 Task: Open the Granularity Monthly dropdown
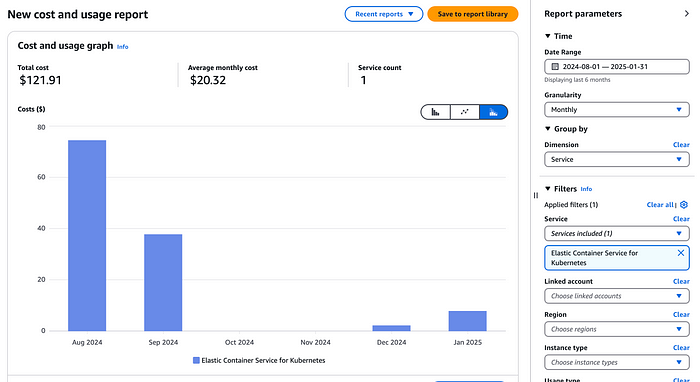pyautogui.click(x=617, y=110)
